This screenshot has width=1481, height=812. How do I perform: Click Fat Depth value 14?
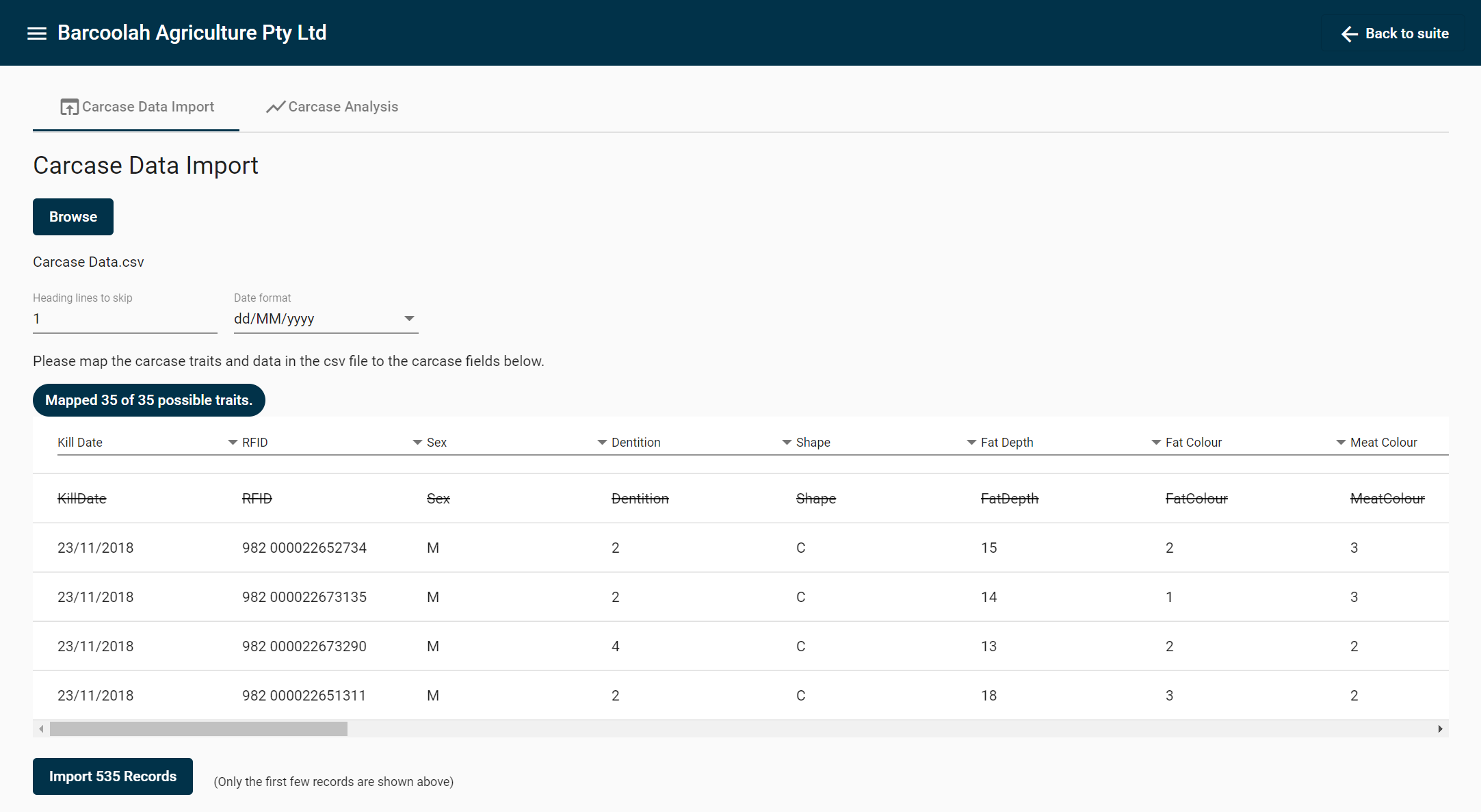(x=989, y=597)
